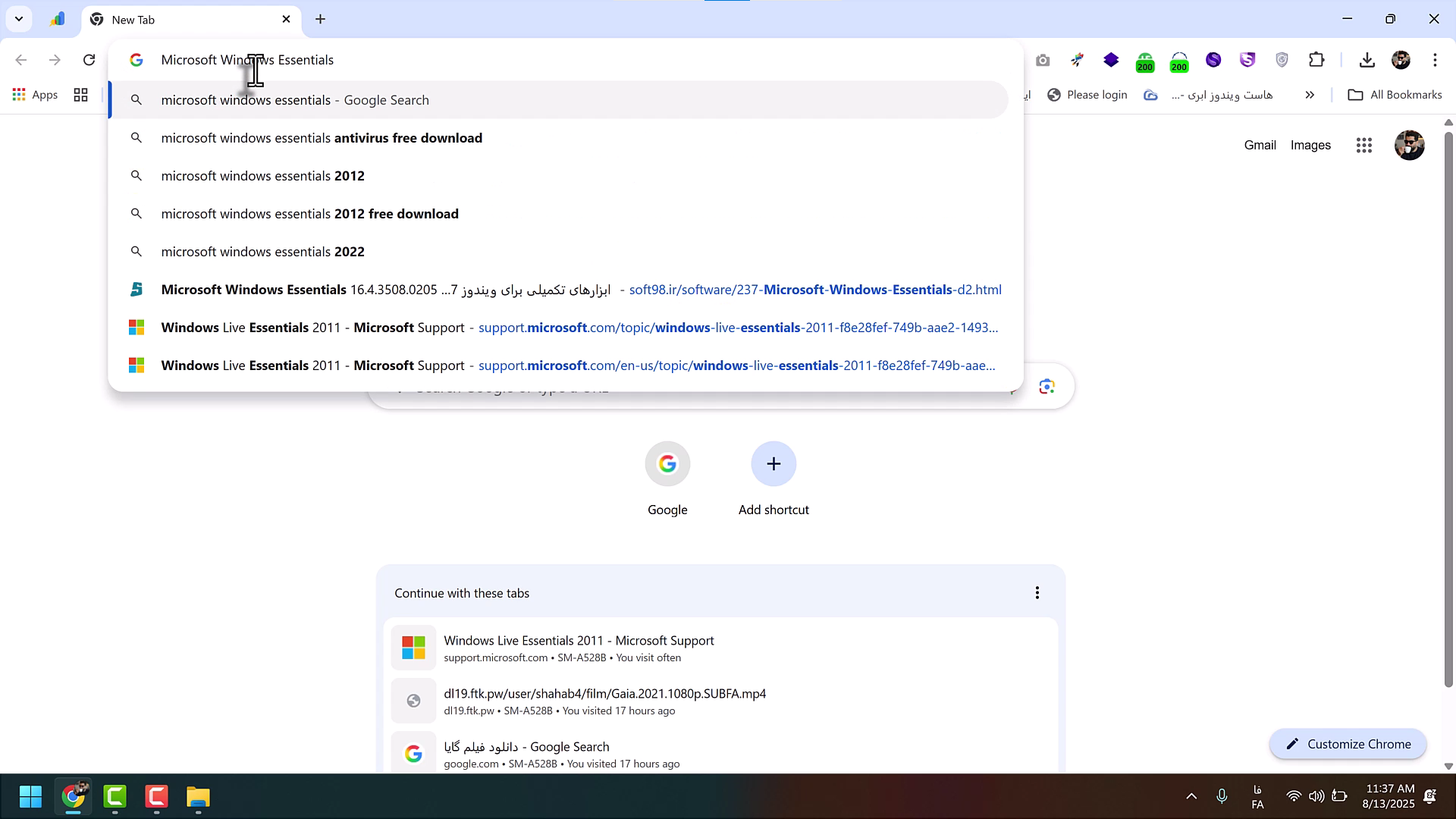1456x819 pixels.
Task: Go back to the previous page
Action: [x=21, y=60]
